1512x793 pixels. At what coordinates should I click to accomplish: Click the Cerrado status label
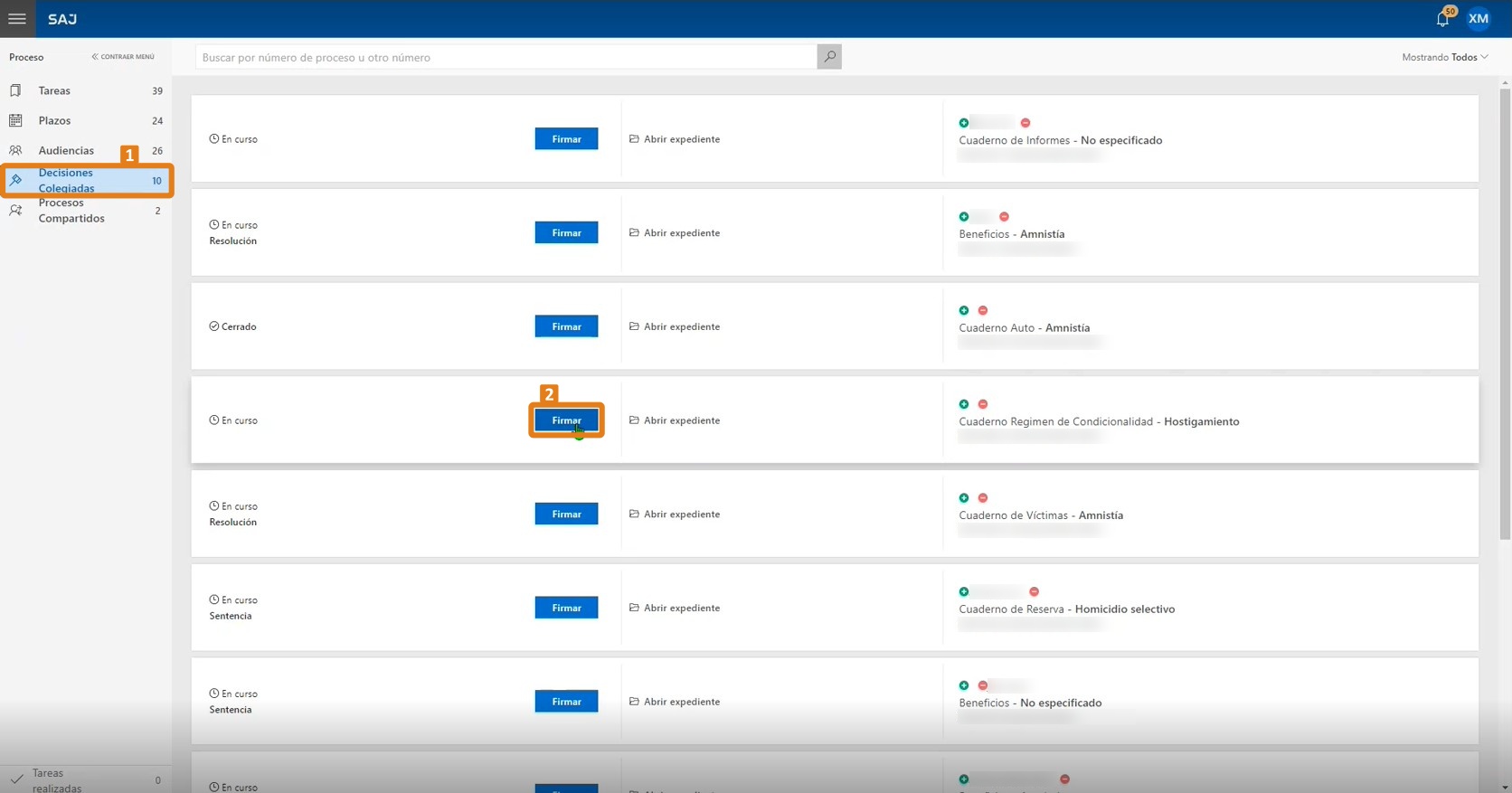click(x=239, y=326)
